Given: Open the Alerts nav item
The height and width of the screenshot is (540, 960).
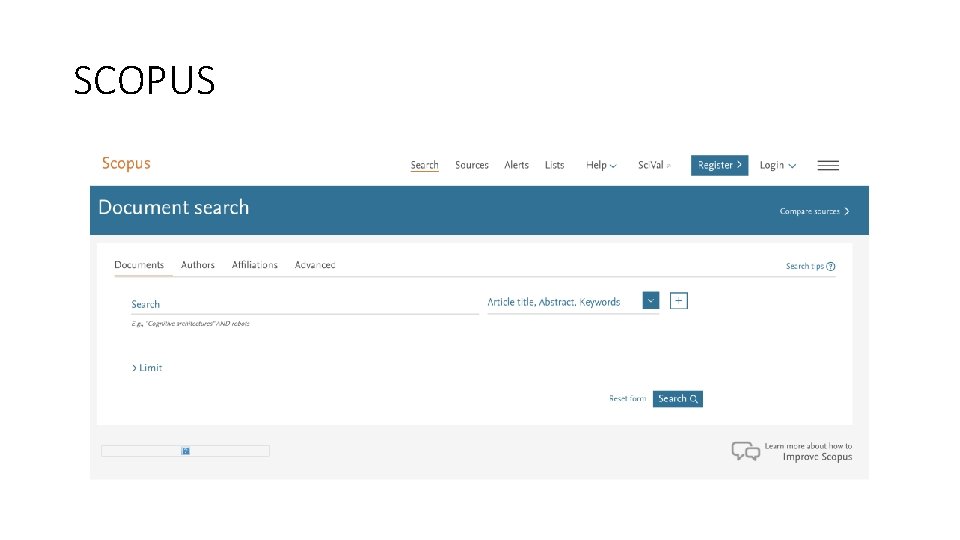Looking at the screenshot, I should coord(516,165).
